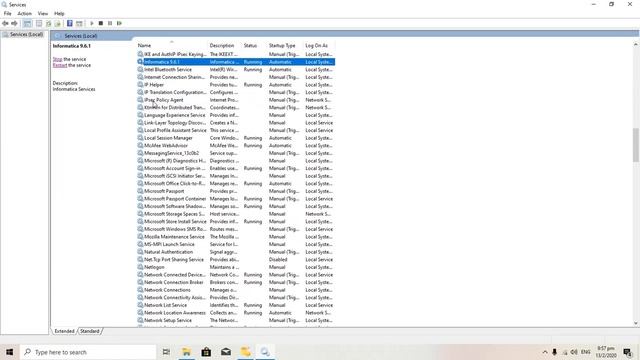Select Services (Local) in the console tree
640x360 pixels.
click(x=27, y=34)
